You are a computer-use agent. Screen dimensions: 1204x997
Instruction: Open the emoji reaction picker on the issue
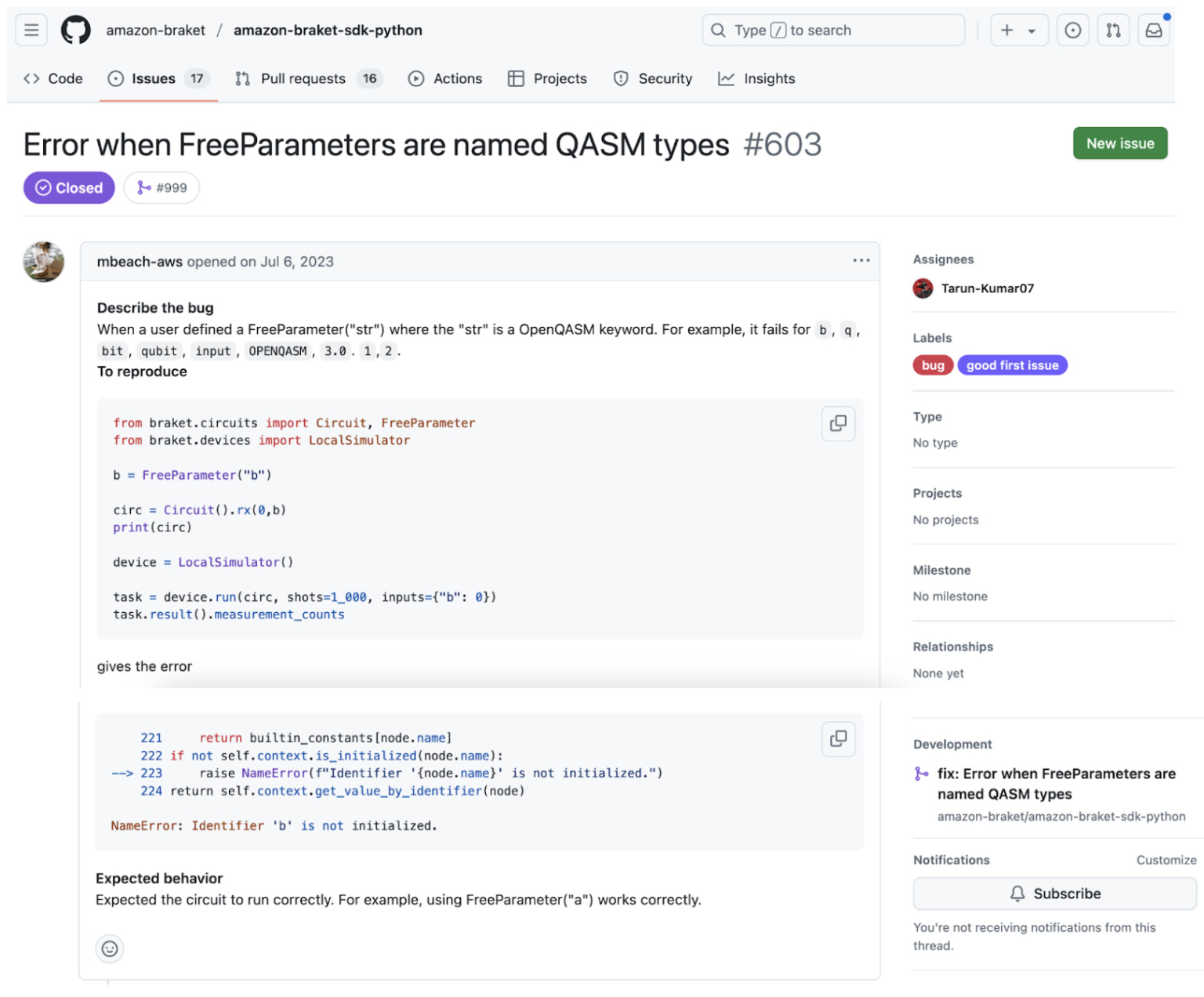[110, 948]
